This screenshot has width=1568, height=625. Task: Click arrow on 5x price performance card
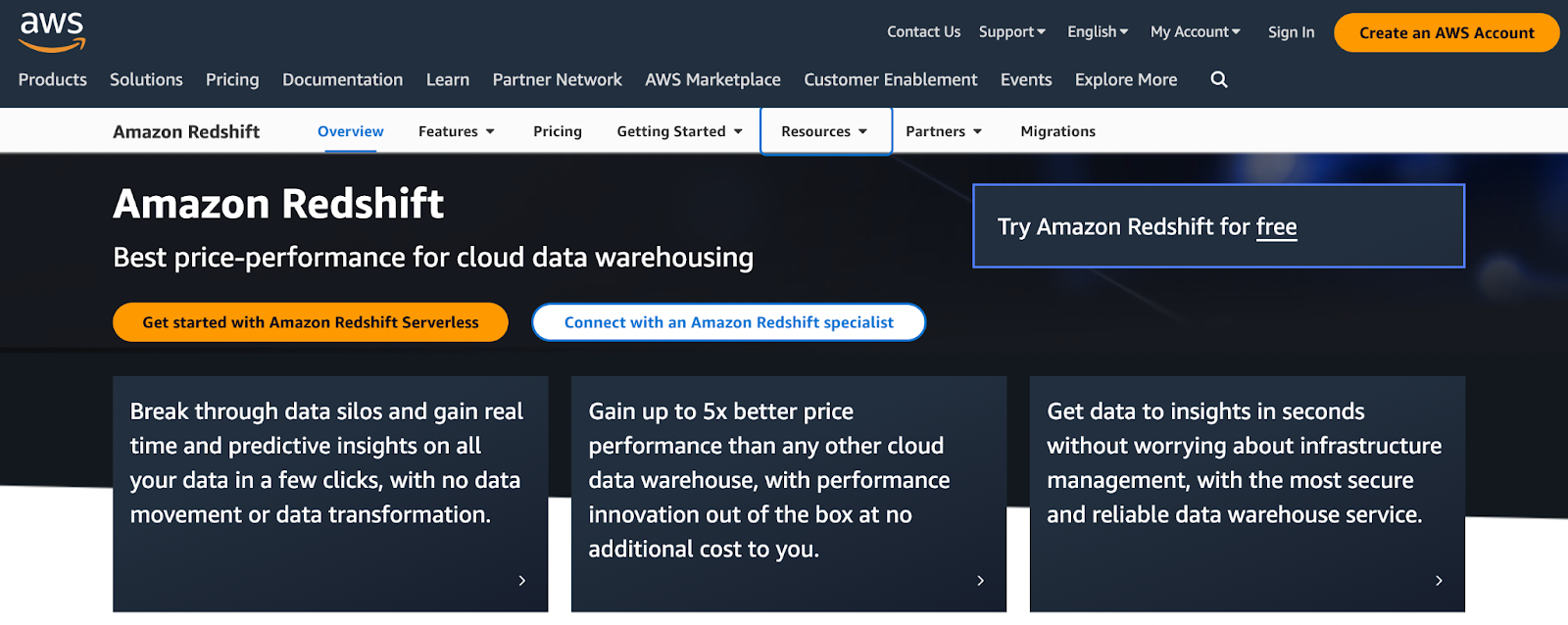click(x=981, y=581)
